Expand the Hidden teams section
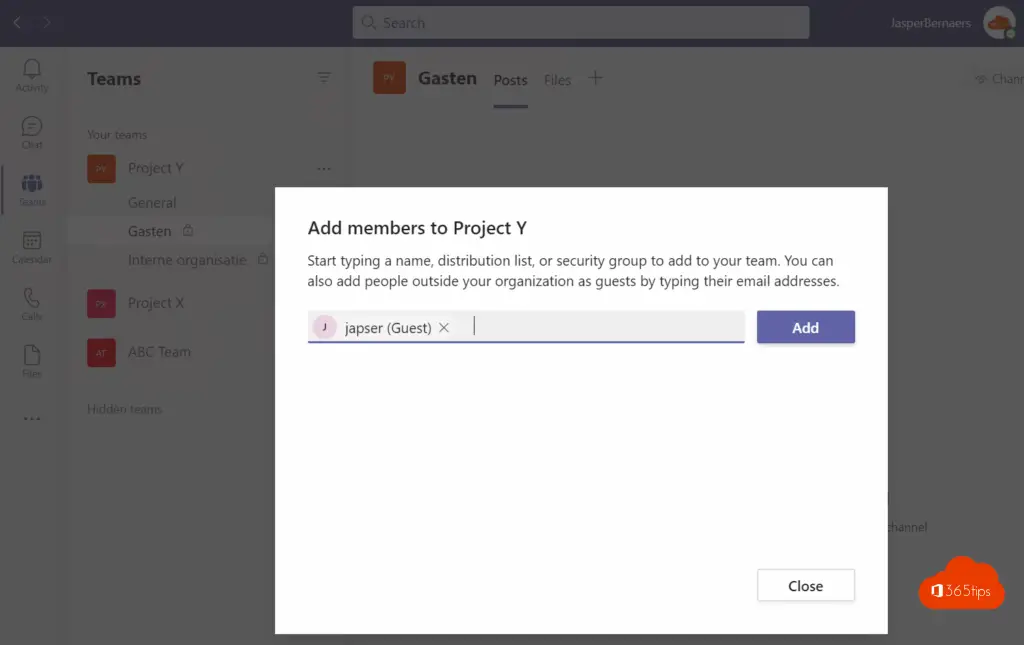 pos(124,409)
